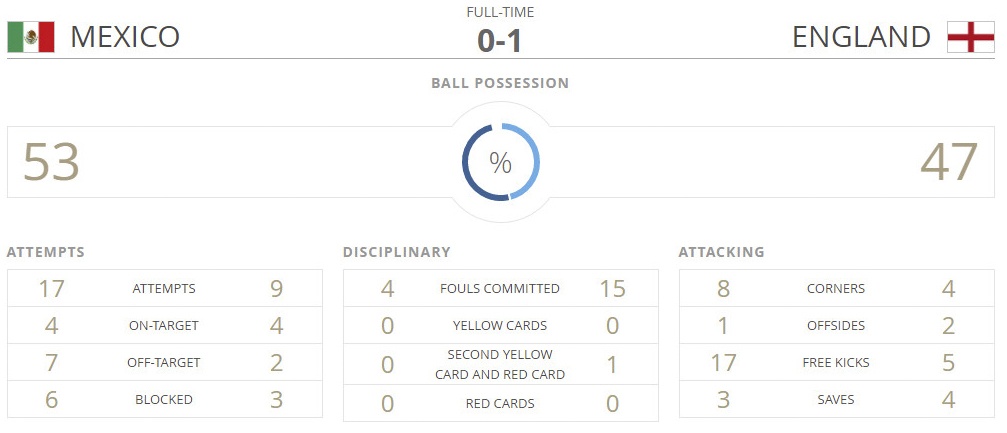This screenshot has height=433, width=1007.
Task: Click the YELLOW CARDS row label
Action: tap(500, 325)
